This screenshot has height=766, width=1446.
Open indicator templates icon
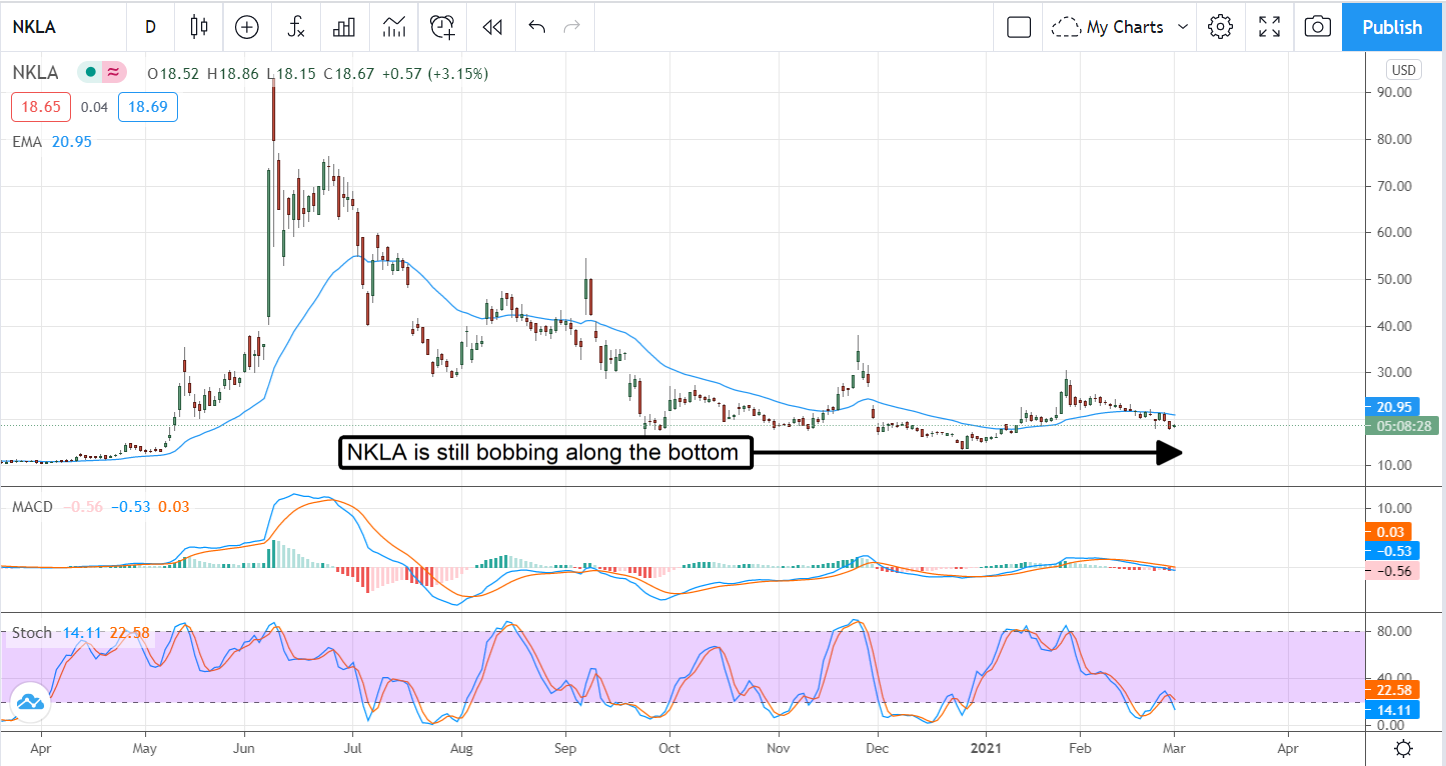click(x=393, y=27)
